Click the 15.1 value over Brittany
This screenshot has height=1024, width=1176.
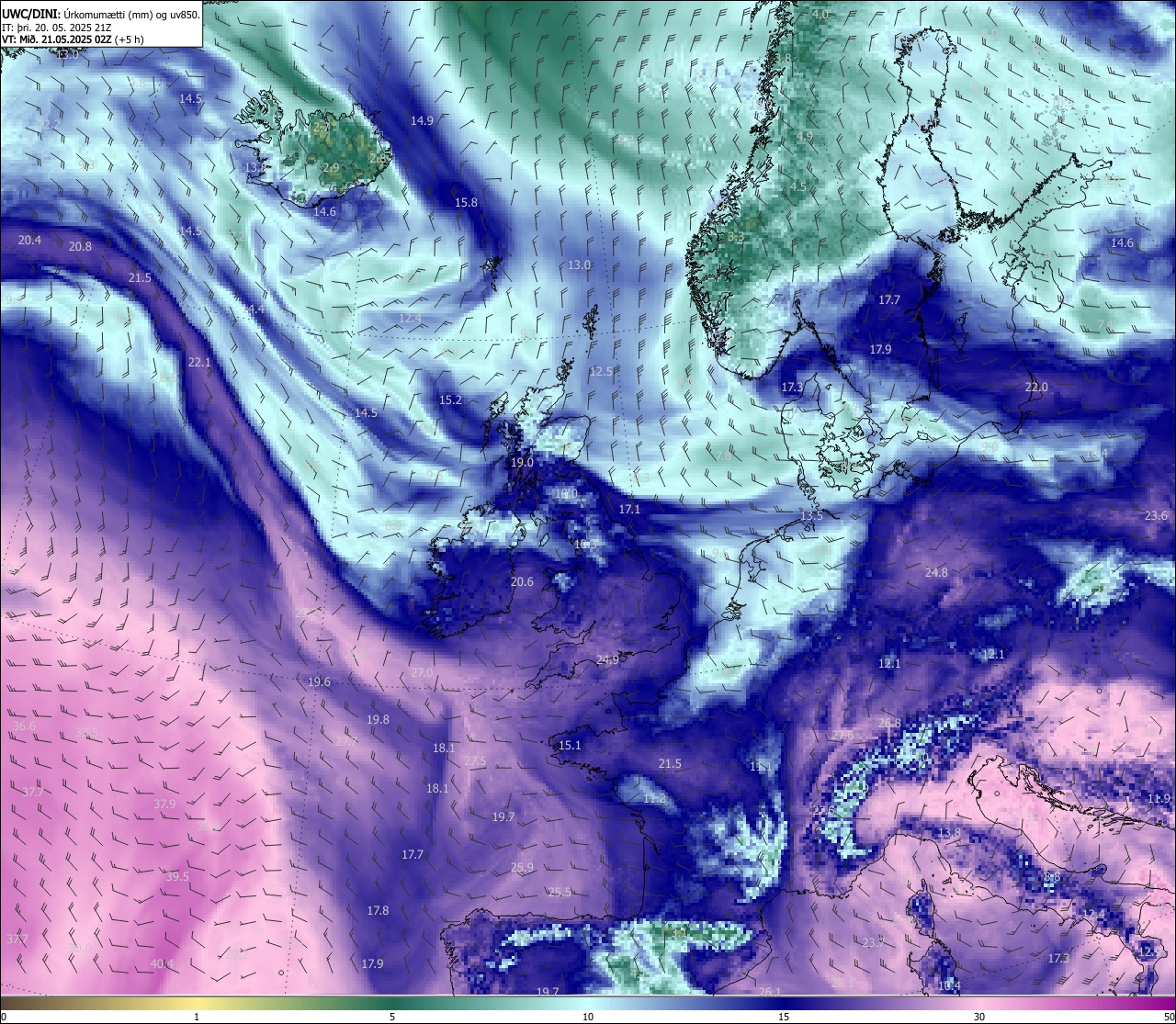(x=570, y=745)
